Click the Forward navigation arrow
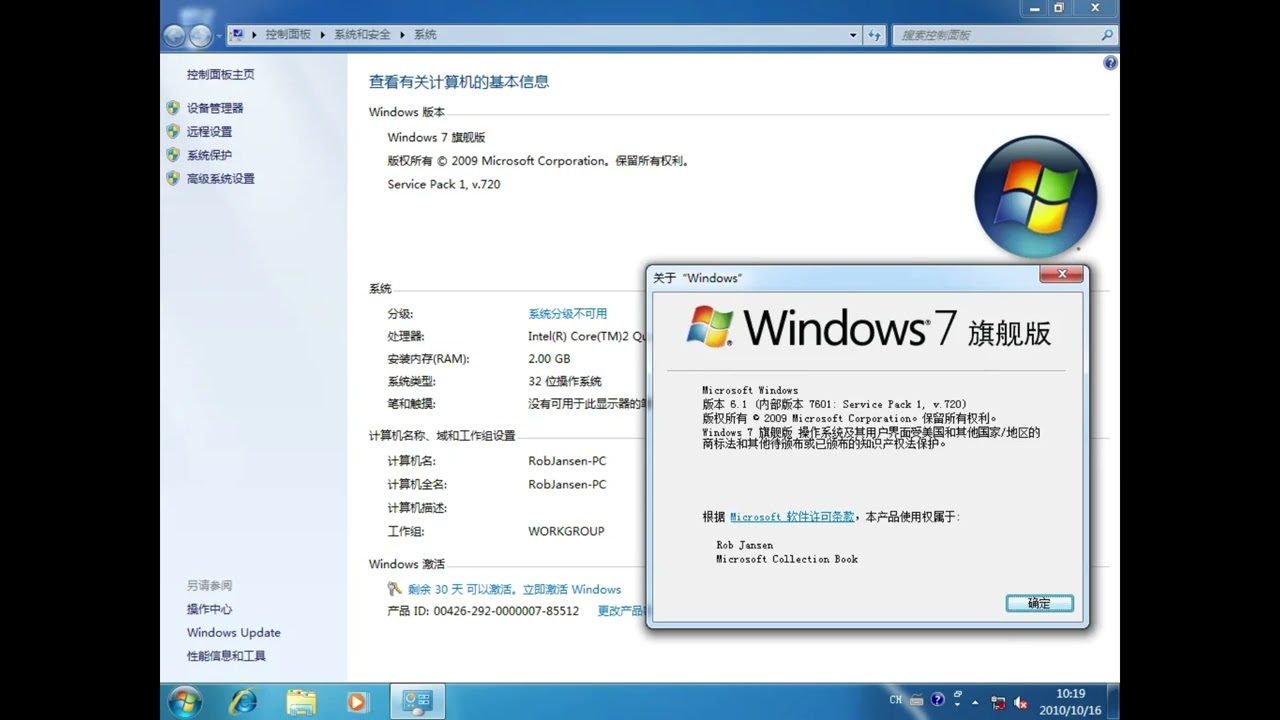The height and width of the screenshot is (720, 1280). (200, 35)
